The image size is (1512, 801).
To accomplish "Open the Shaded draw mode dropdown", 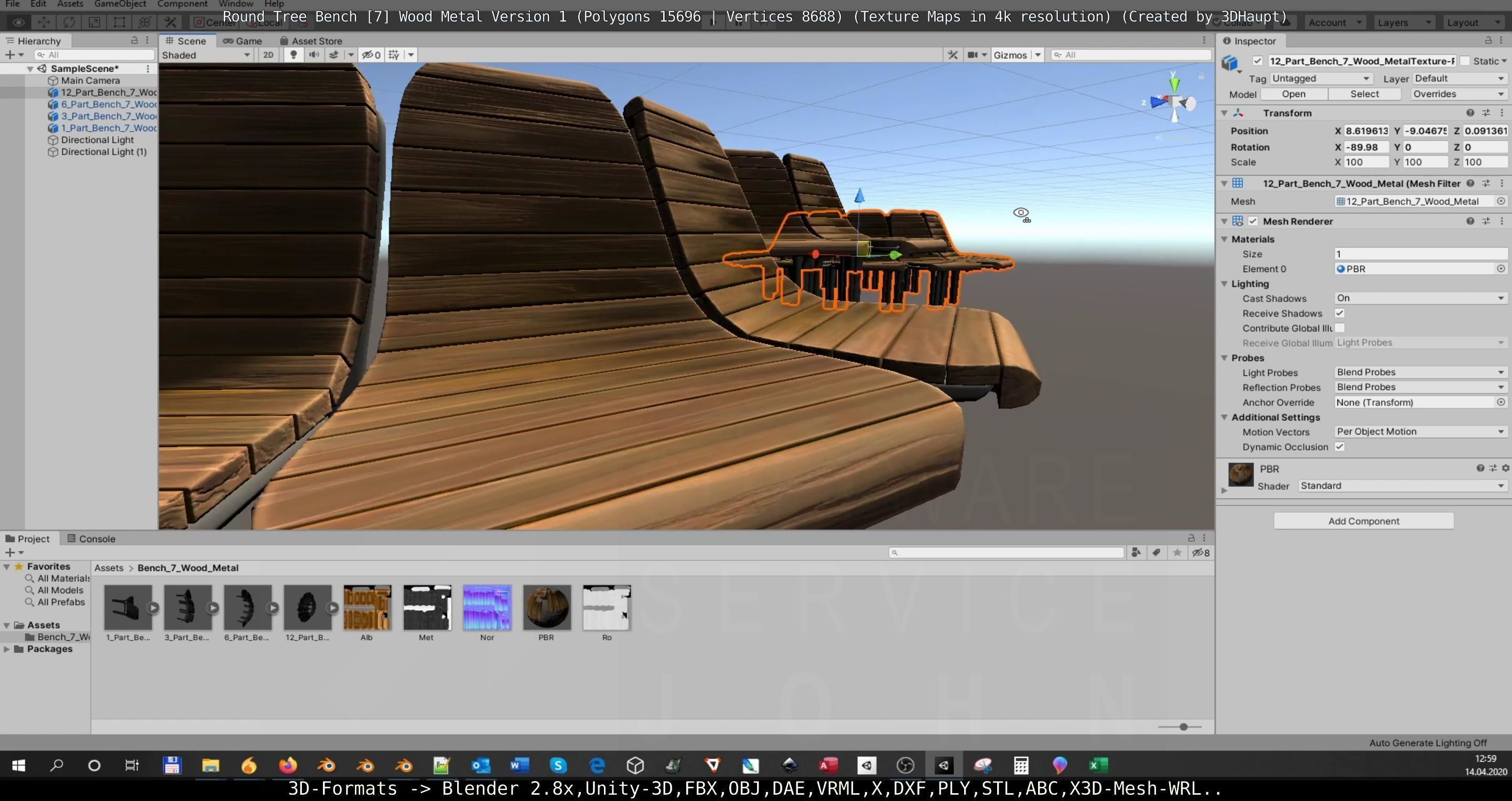I will (x=206, y=55).
